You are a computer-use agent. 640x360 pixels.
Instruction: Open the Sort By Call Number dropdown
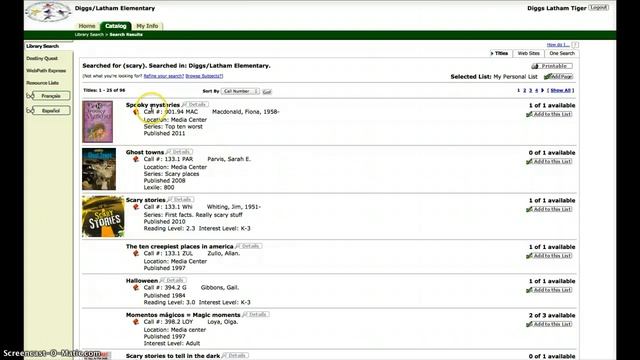[240, 91]
